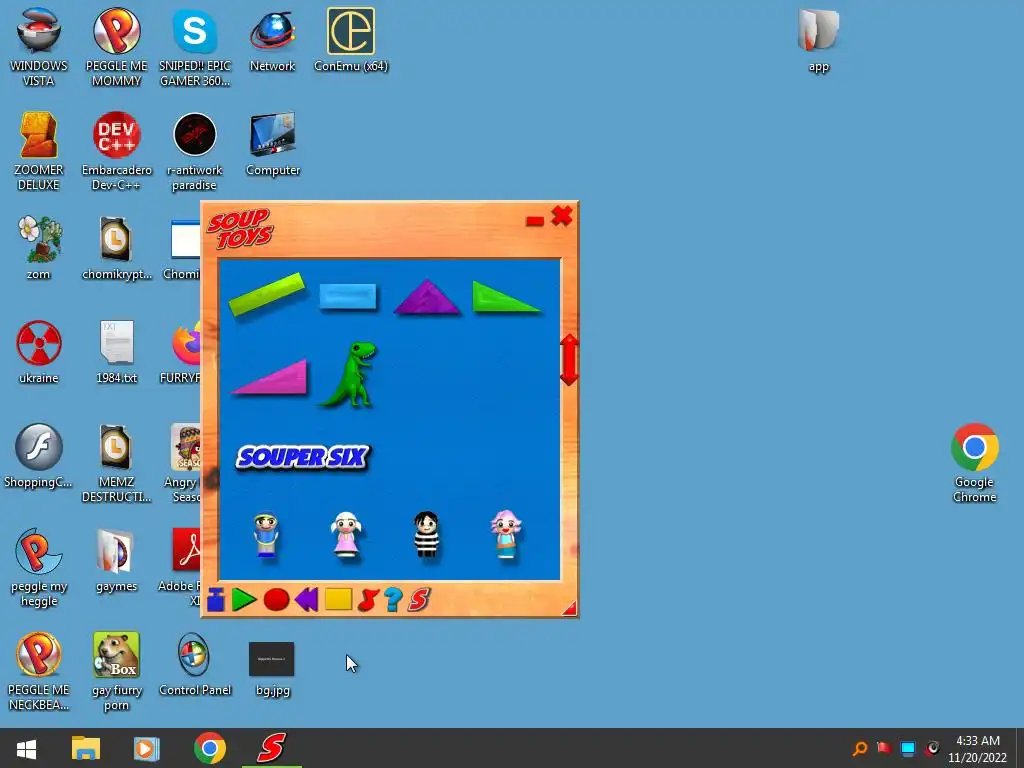Viewport: 1024px width, 768px height.
Task: Launch Embarcadero Dev-C++ from desktop
Action: click(116, 151)
